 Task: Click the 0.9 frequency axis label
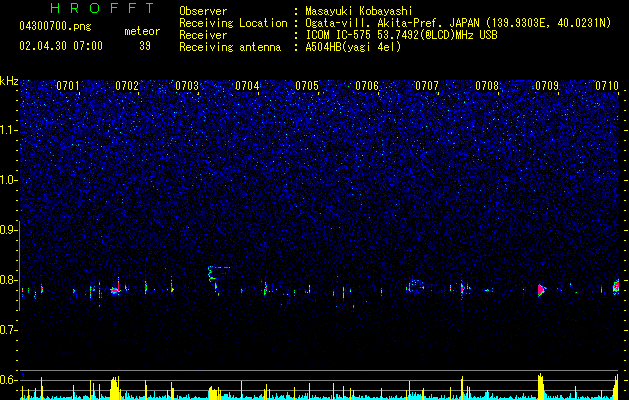(9, 230)
